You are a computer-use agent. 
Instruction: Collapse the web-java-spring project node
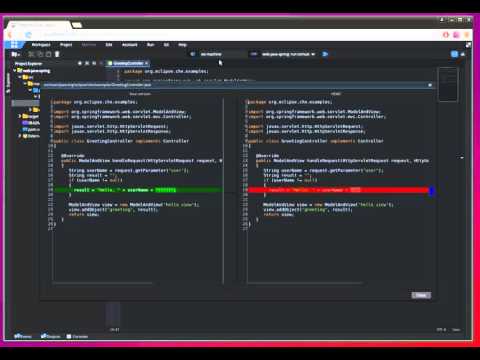tap(15, 71)
